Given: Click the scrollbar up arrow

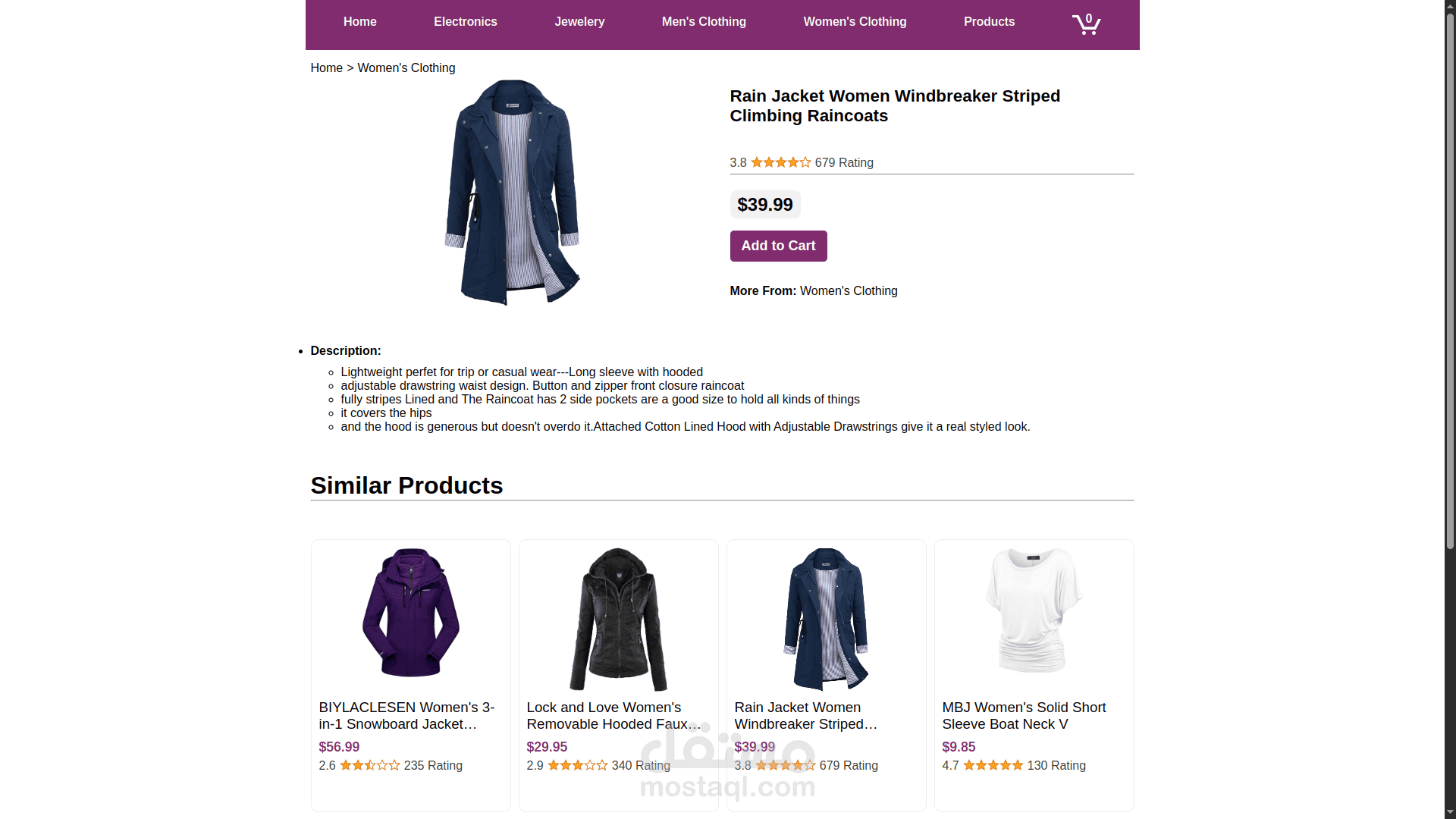Looking at the screenshot, I should (1449, 6).
